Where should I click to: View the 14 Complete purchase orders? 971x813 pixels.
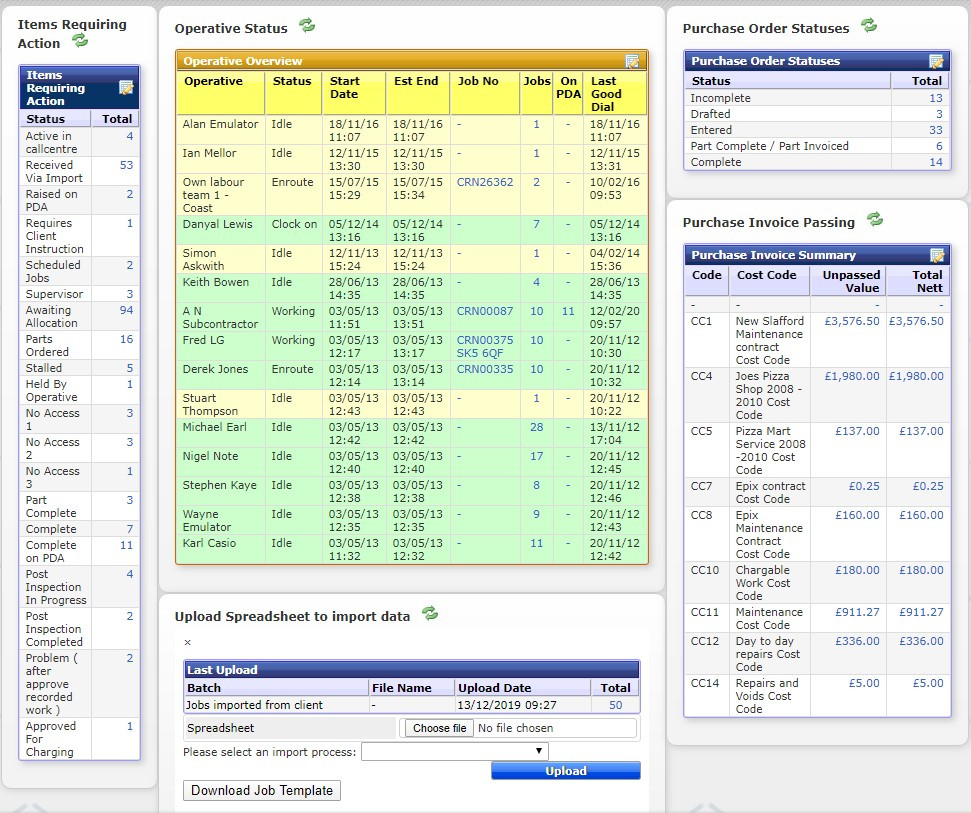coord(936,162)
